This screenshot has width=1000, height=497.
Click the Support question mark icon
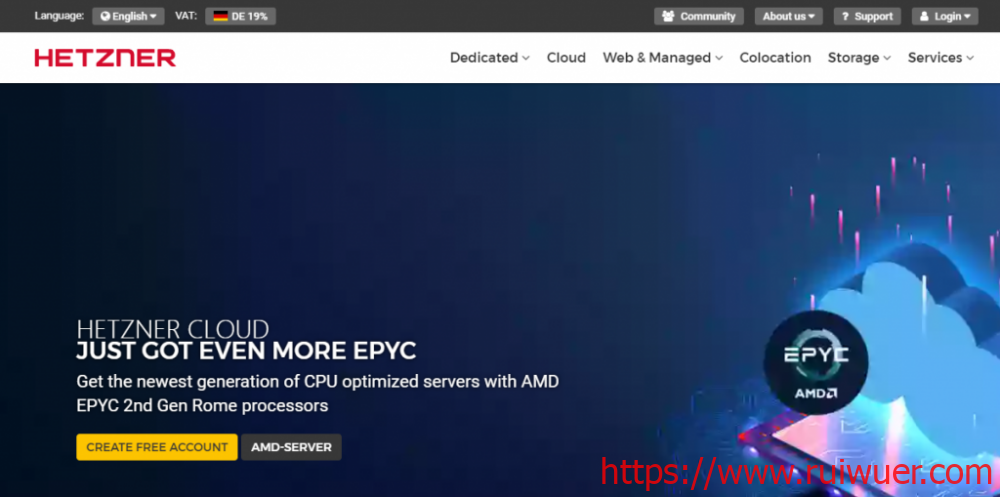(846, 17)
